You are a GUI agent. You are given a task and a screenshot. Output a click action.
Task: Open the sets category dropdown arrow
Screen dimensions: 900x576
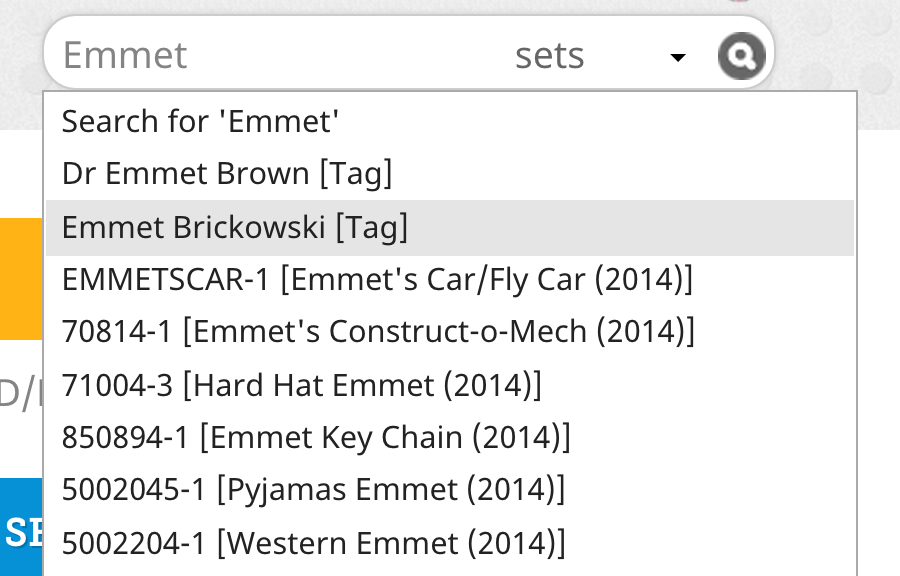tap(678, 57)
